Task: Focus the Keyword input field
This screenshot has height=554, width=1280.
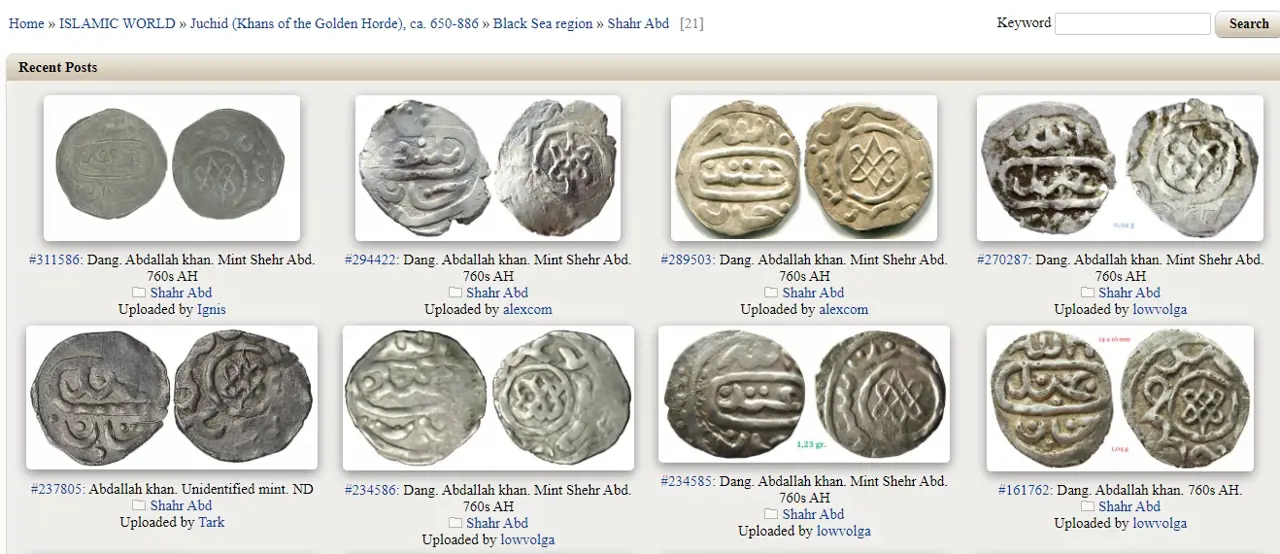Action: [1133, 24]
